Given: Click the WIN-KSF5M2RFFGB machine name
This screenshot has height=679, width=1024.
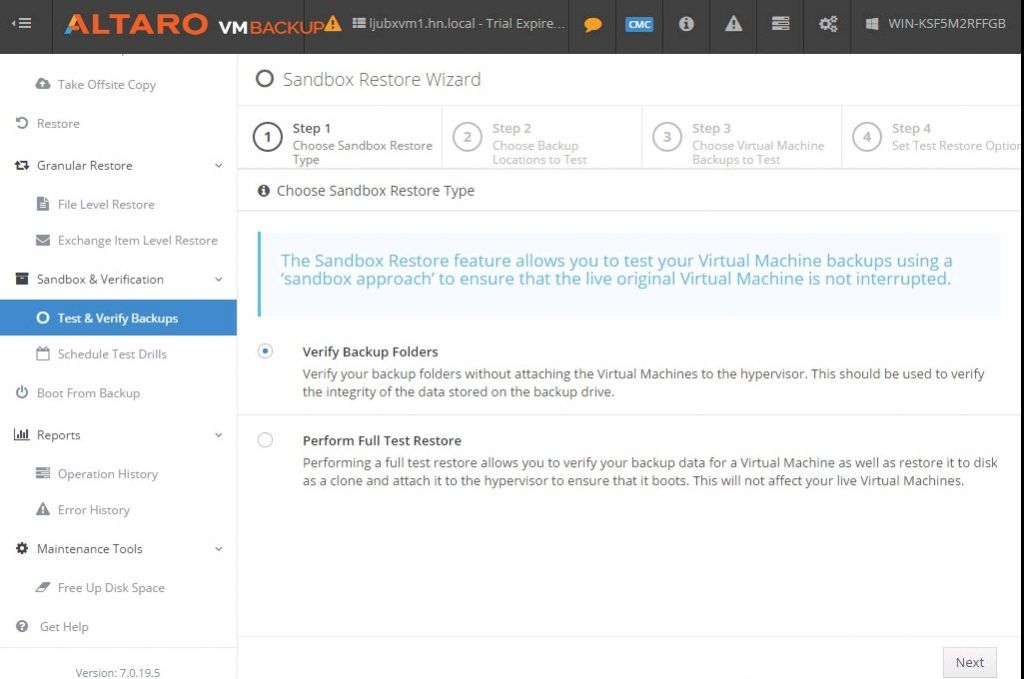Looking at the screenshot, I should point(946,24).
